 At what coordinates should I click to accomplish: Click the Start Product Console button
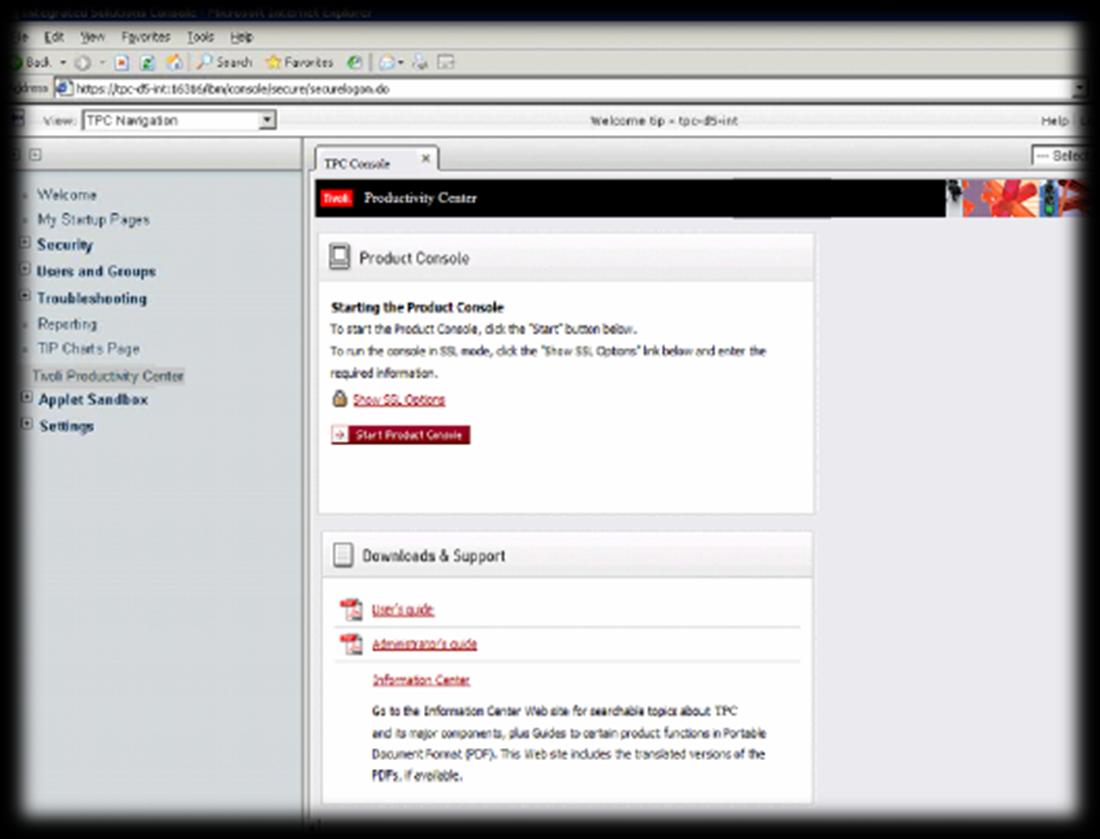tap(401, 435)
